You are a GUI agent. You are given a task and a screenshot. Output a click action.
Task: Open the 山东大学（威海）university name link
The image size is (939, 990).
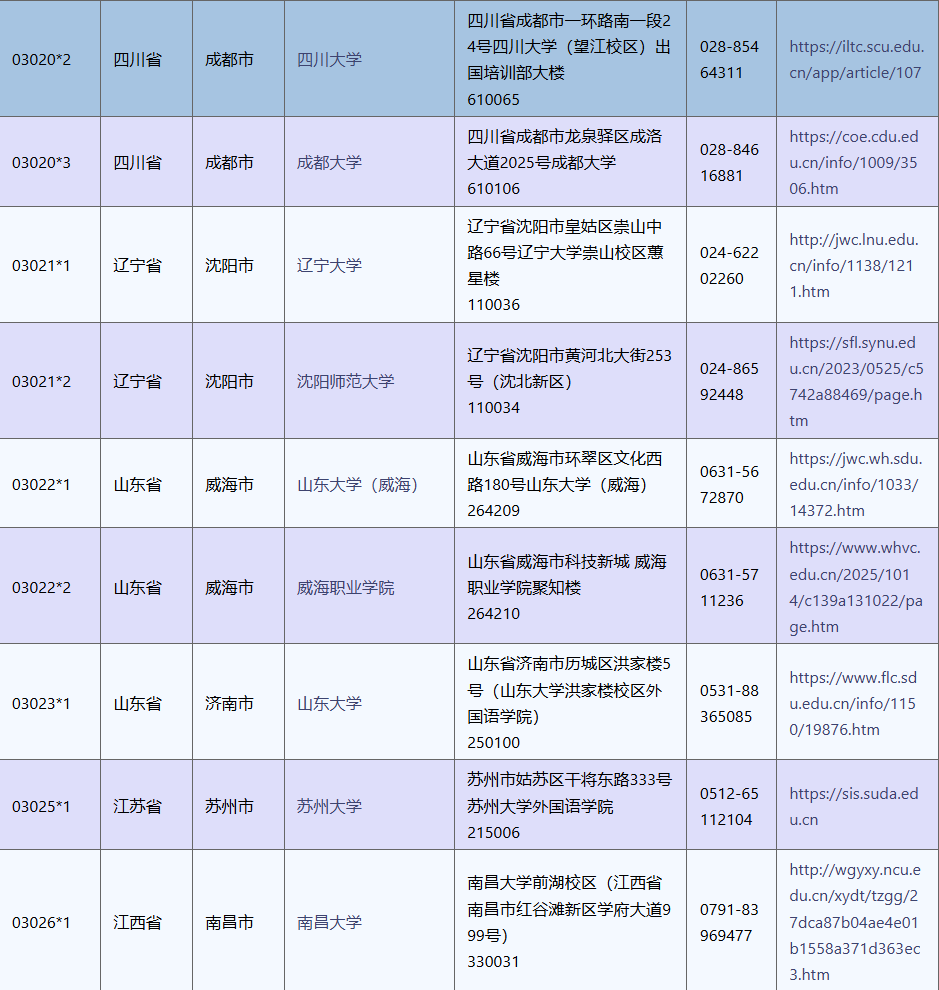(x=357, y=484)
